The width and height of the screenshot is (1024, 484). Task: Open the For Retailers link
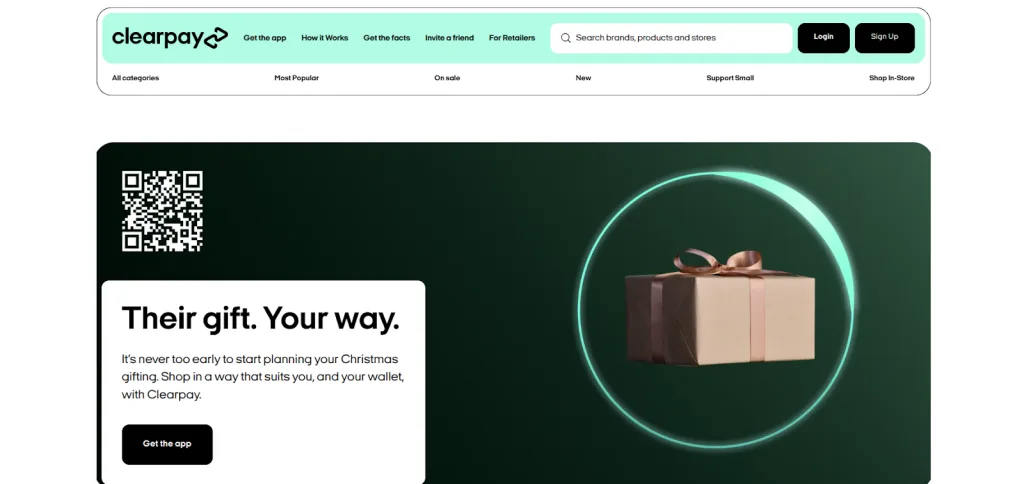(512, 38)
